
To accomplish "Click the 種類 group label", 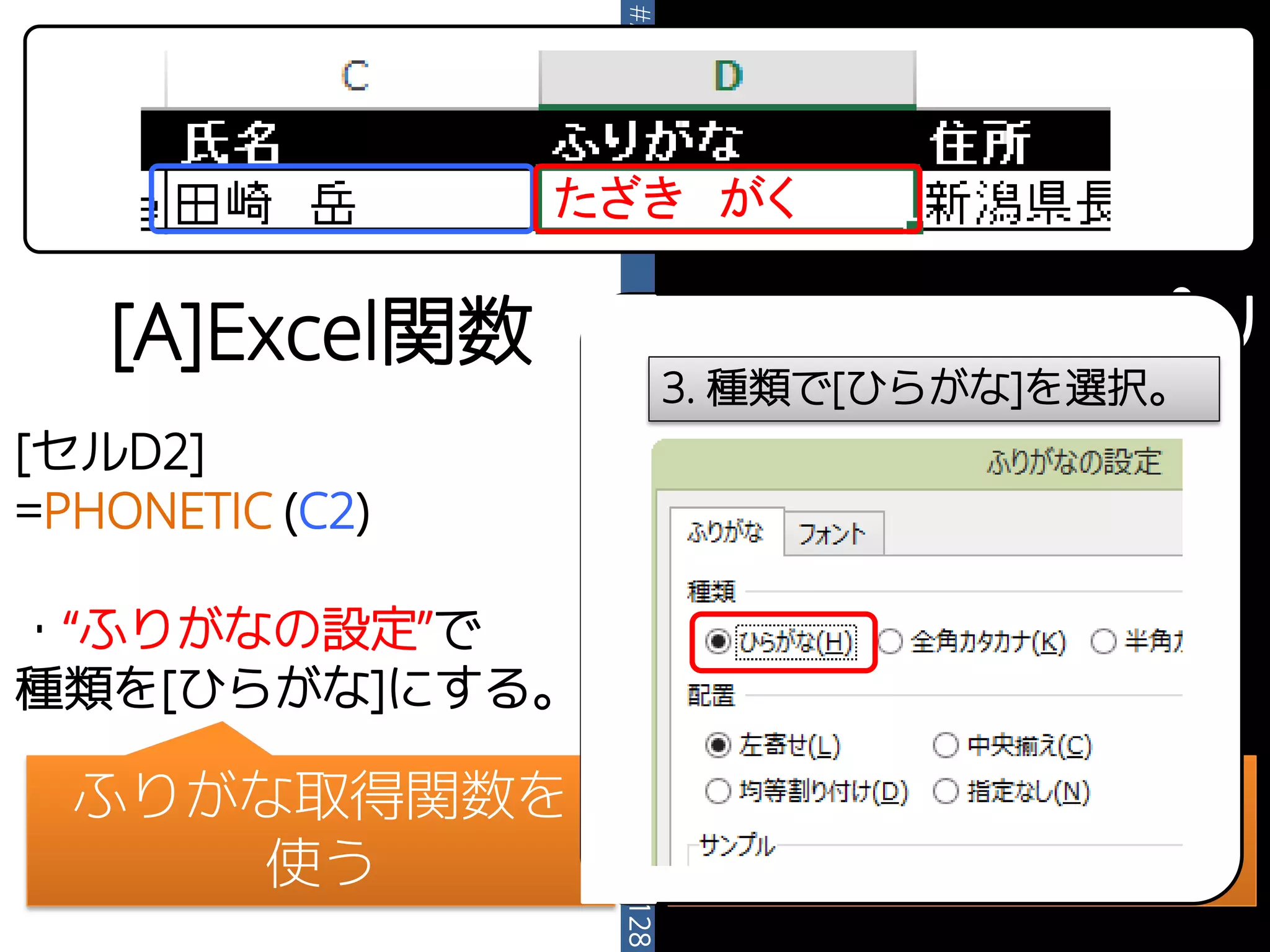I will pos(711,591).
